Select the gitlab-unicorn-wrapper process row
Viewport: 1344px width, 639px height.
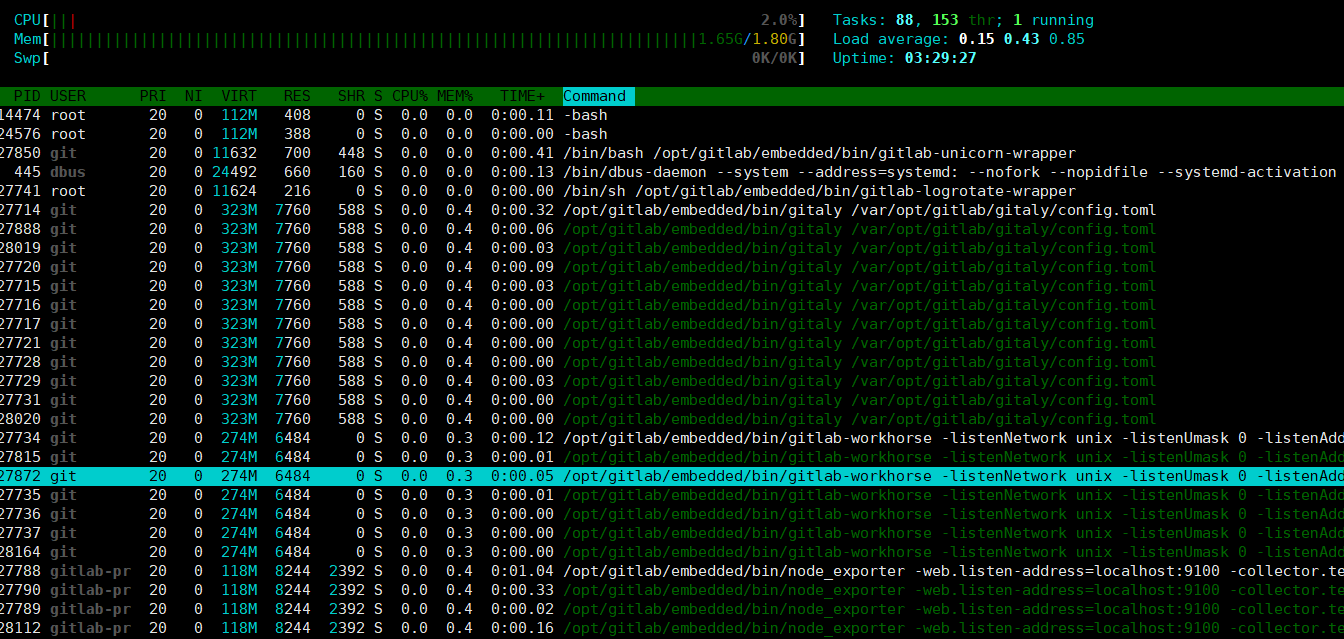pos(672,153)
